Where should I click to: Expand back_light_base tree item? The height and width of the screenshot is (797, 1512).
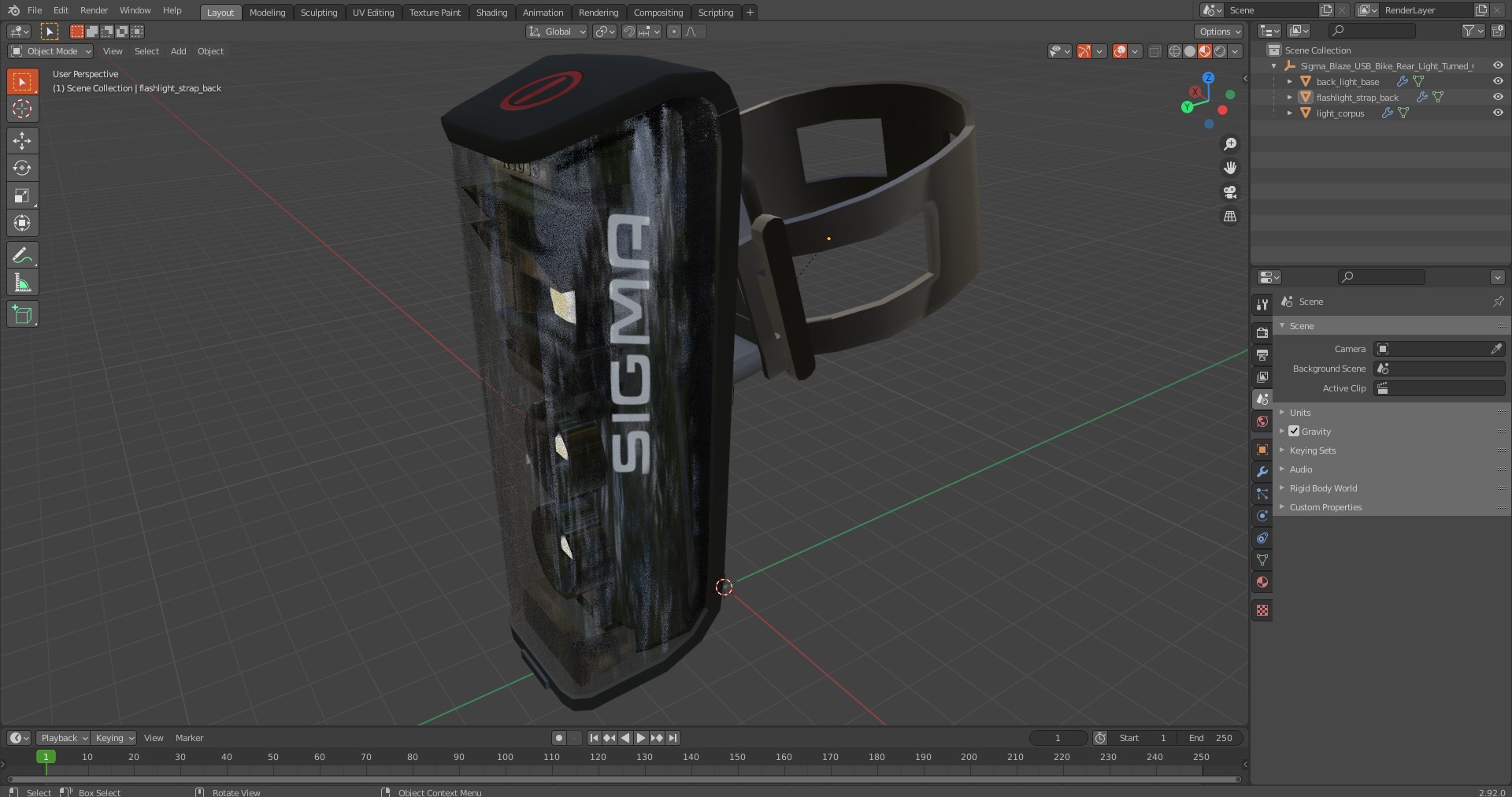pos(1290,81)
